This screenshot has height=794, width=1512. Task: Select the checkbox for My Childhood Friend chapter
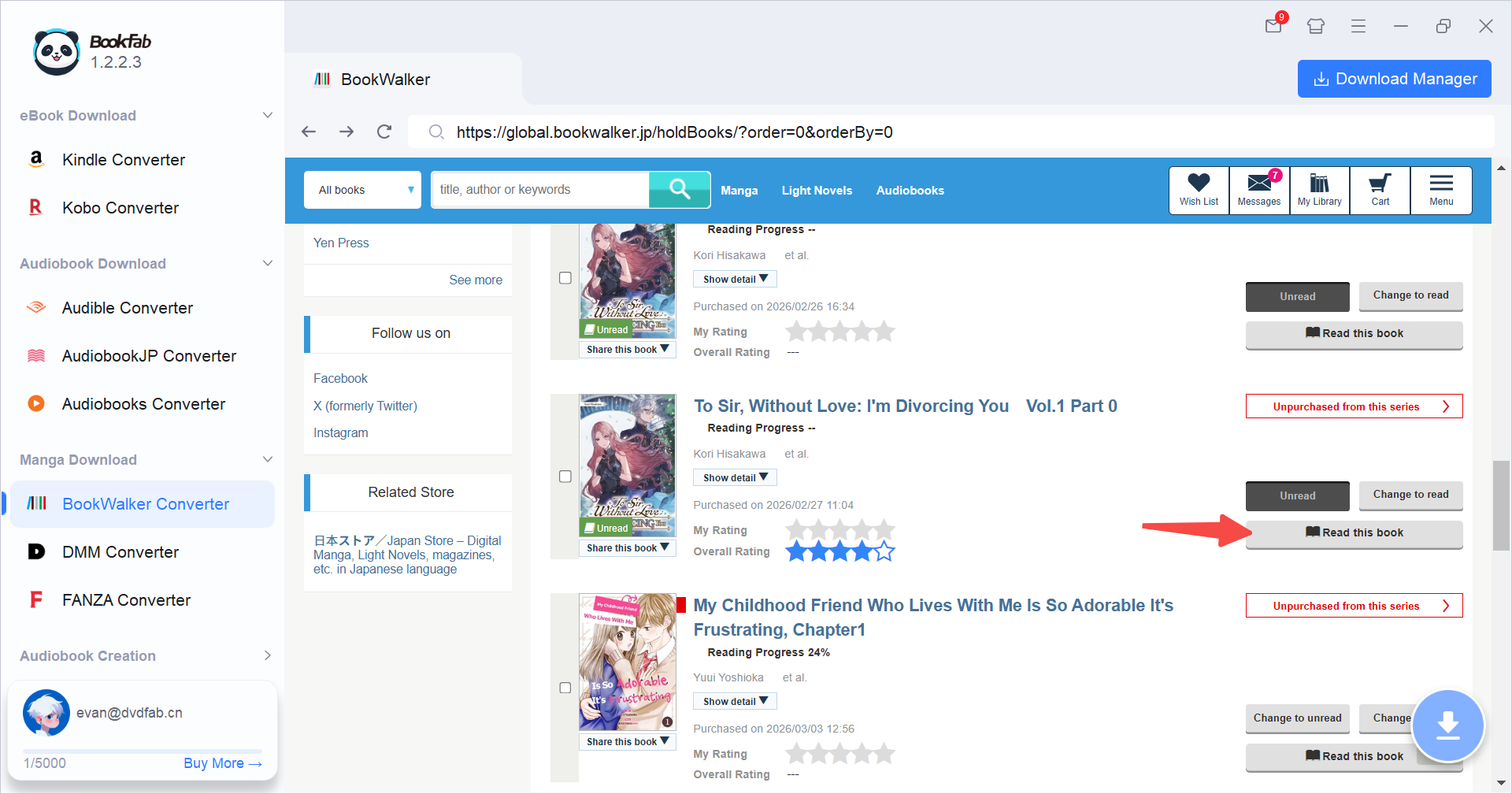pos(565,687)
